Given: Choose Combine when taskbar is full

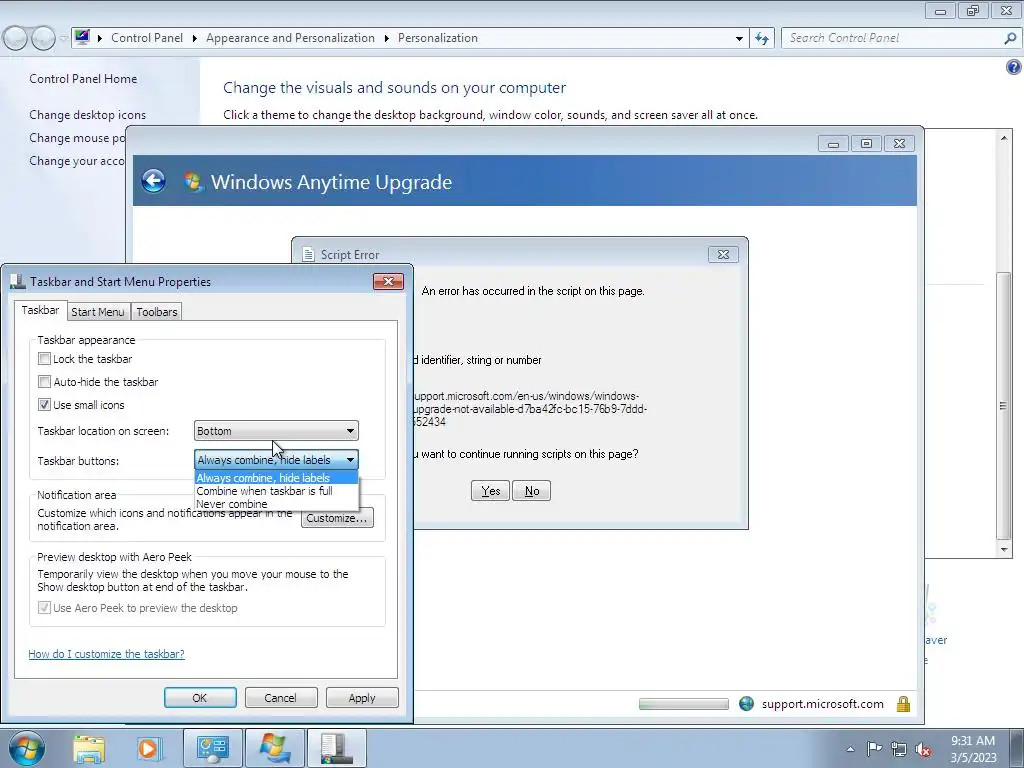Looking at the screenshot, I should coord(276,491).
